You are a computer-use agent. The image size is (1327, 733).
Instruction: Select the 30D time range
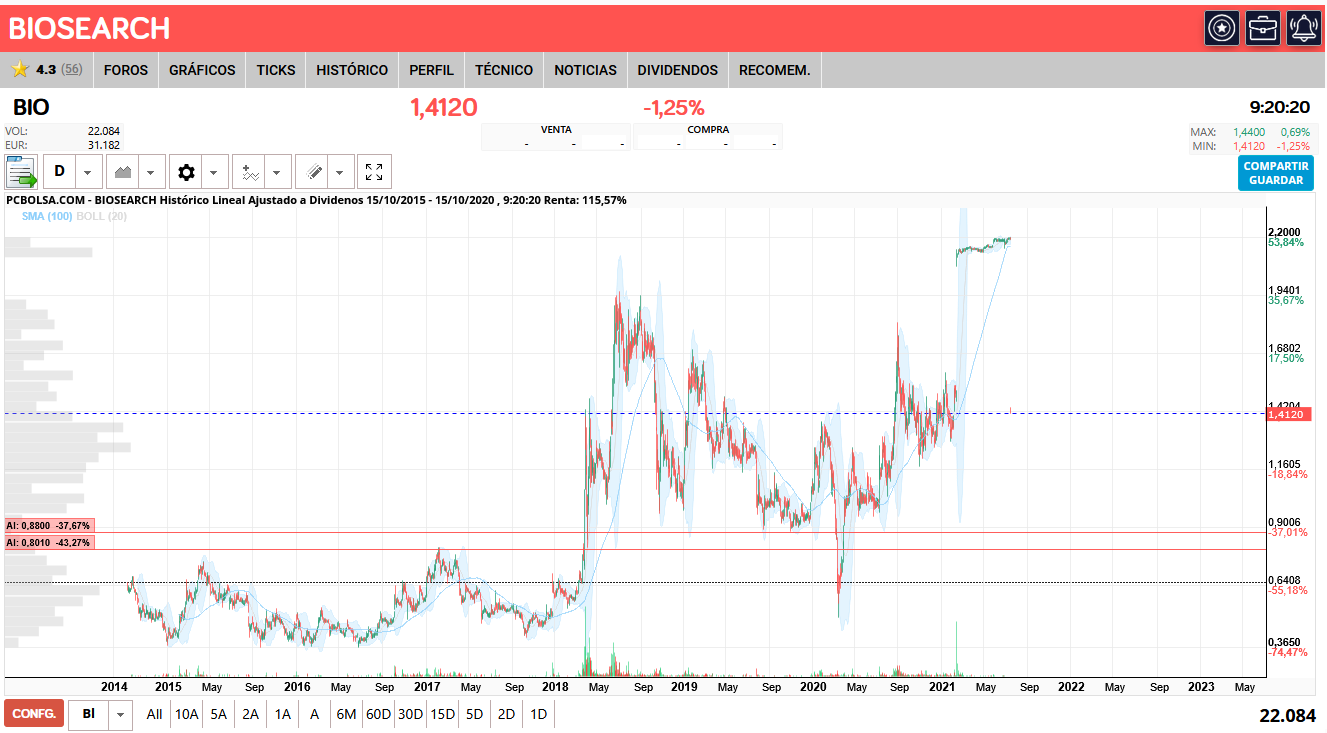tap(410, 714)
